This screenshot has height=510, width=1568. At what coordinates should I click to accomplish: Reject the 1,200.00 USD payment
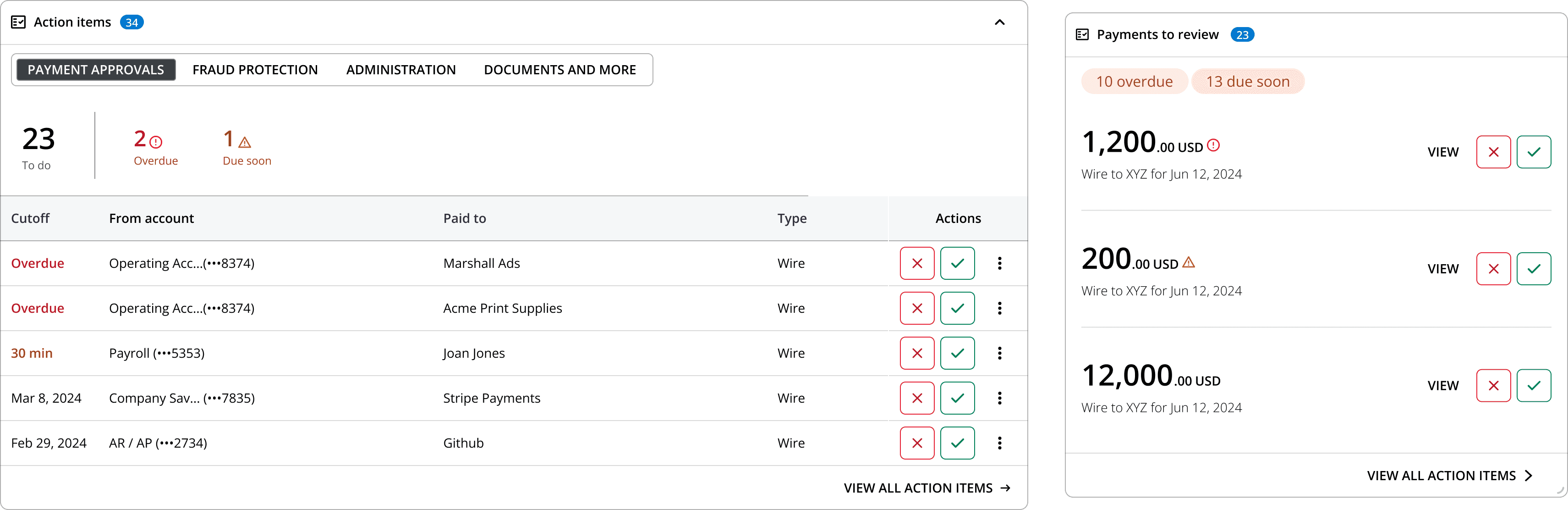pos(1493,152)
